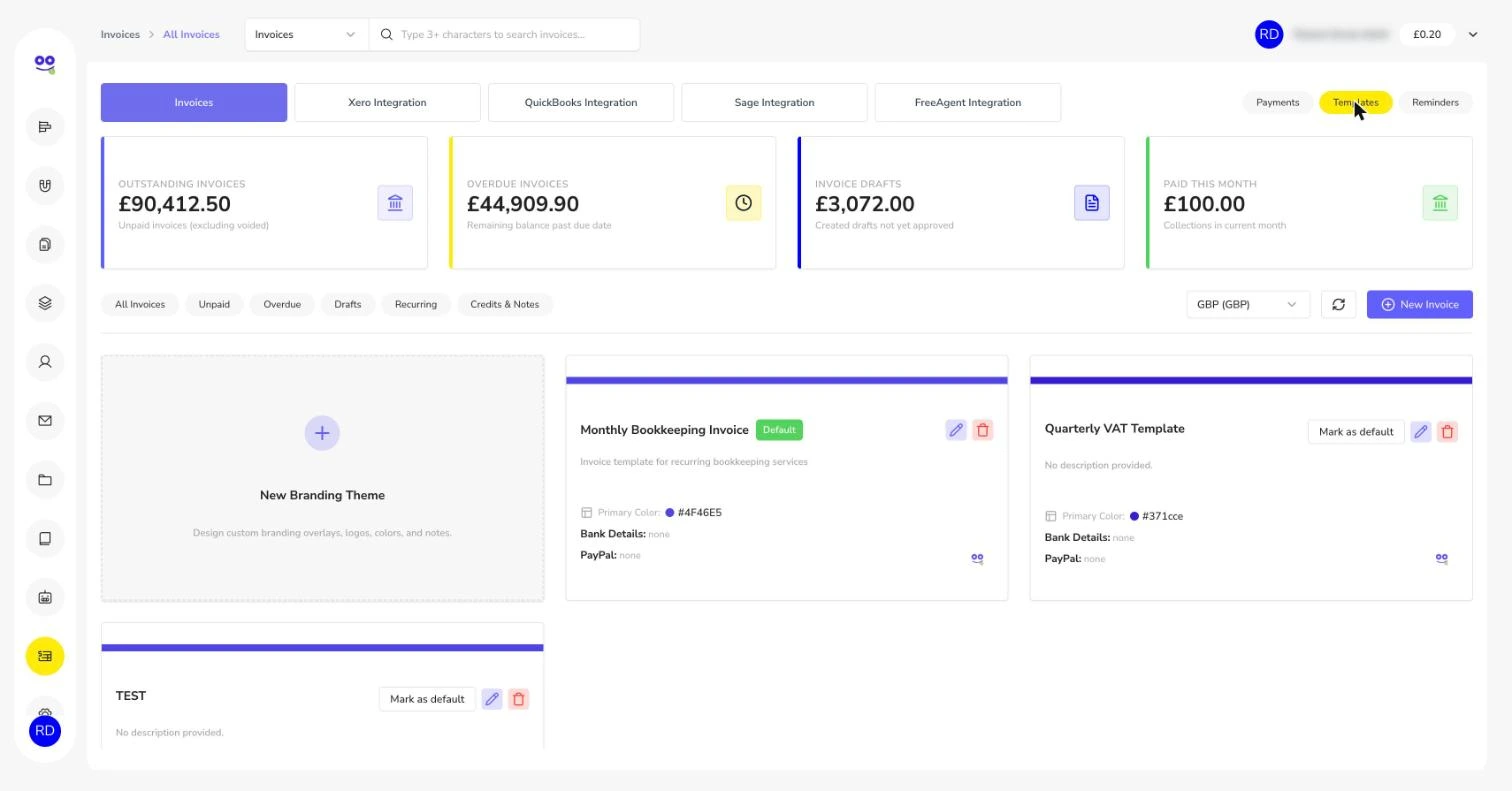The image size is (1512, 791).
Task: Mark Quarterly VAT Template as default
Action: click(x=1356, y=432)
